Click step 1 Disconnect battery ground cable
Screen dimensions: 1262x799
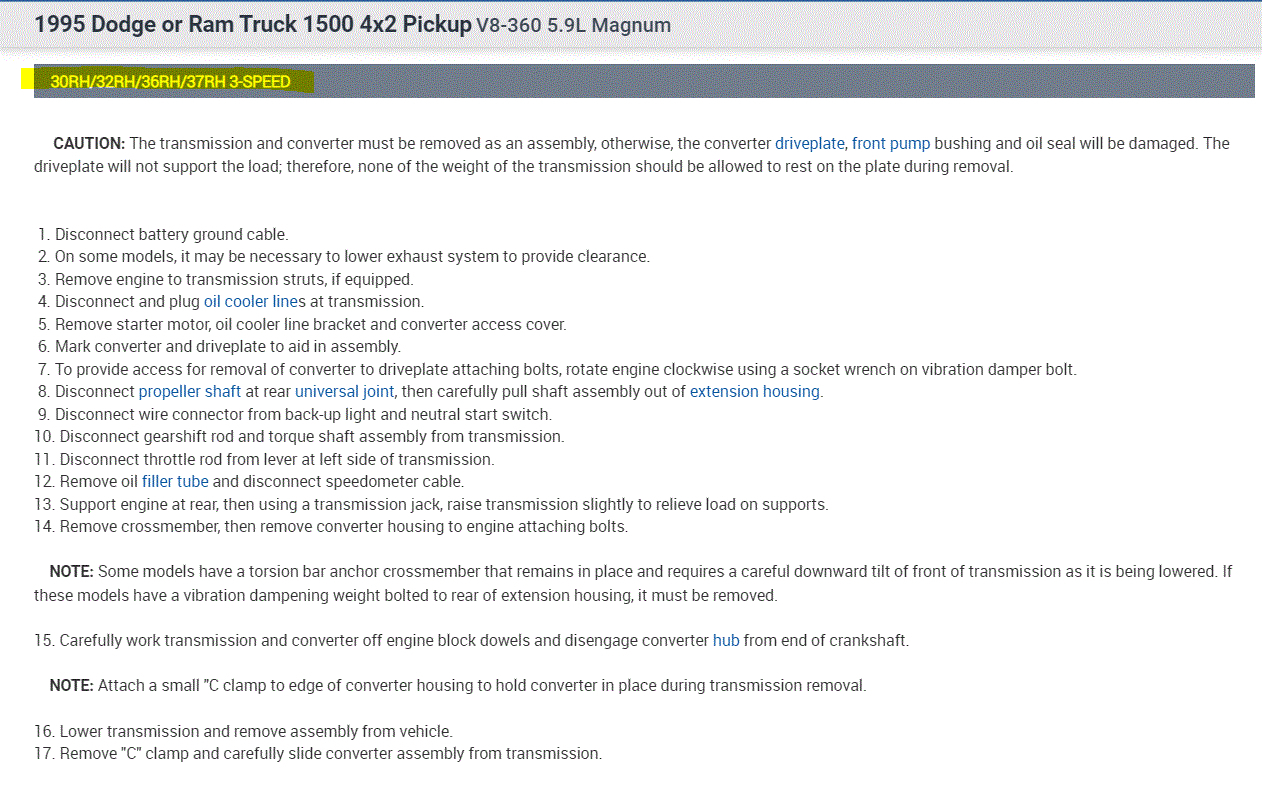170,234
